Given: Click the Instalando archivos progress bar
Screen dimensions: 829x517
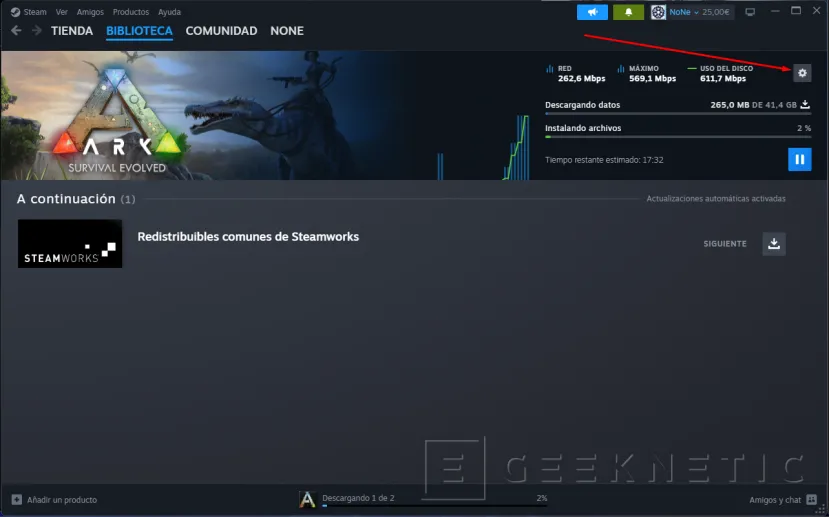Looking at the screenshot, I should point(678,137).
